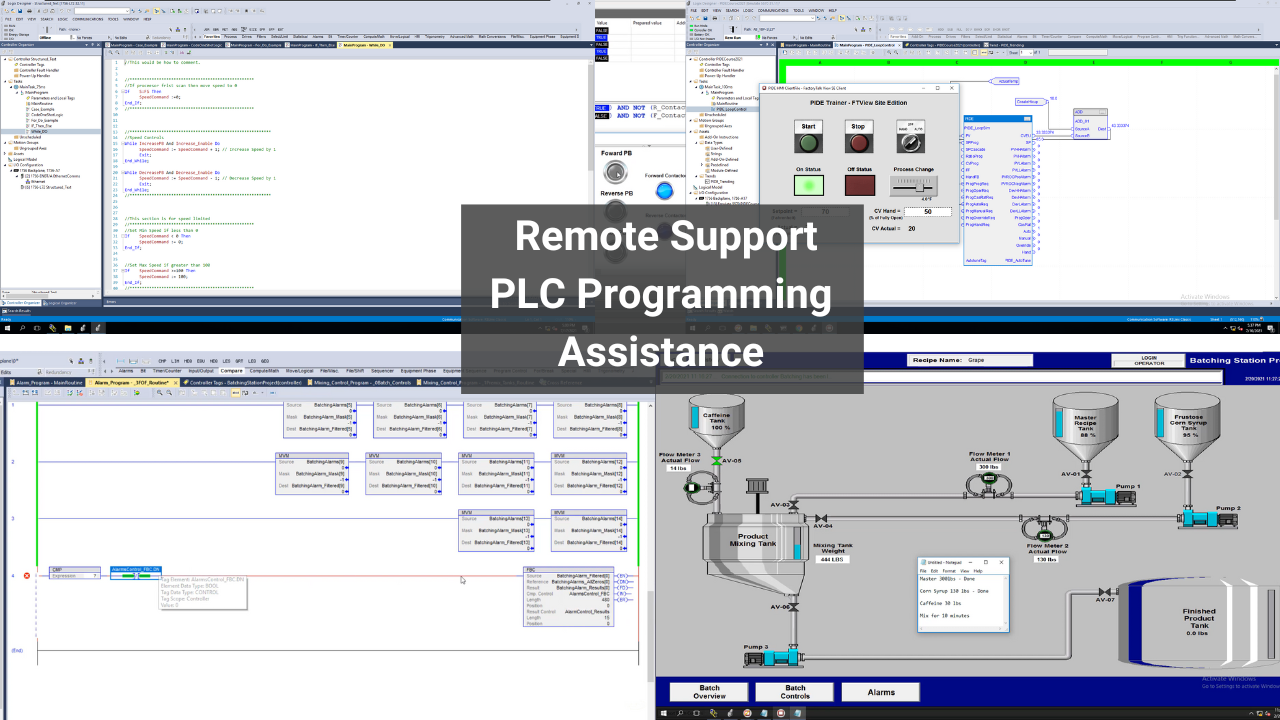This screenshot has height=720, width=1280.
Task: Click the Forward PB pushbutton
Action: 616,172
